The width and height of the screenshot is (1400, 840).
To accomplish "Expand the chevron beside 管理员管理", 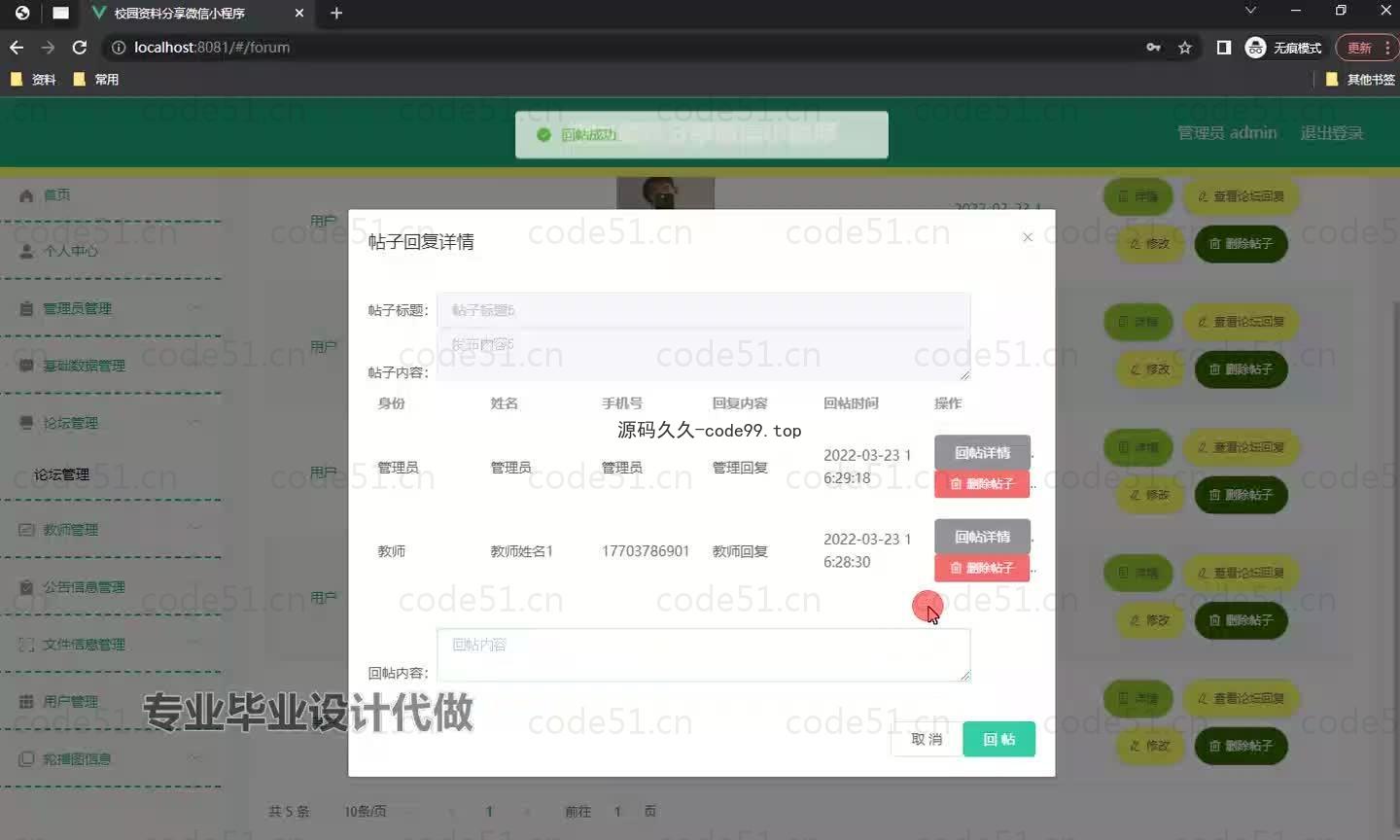I will point(195,307).
